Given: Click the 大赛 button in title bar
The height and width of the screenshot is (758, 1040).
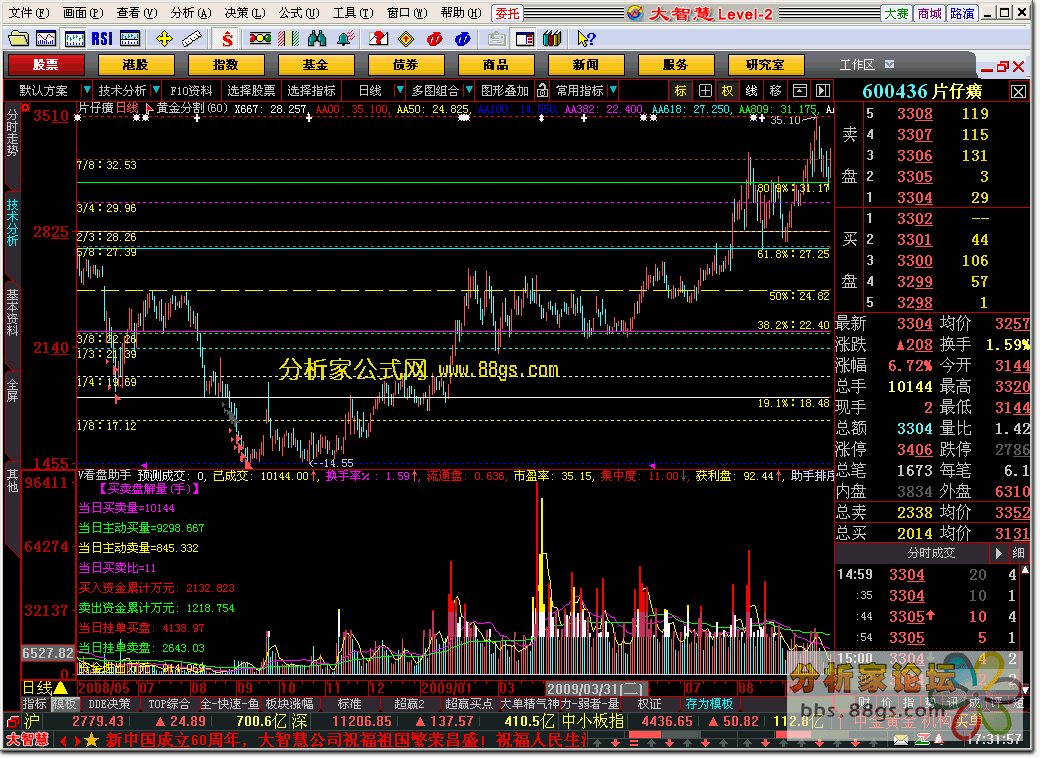Looking at the screenshot, I should (896, 13).
